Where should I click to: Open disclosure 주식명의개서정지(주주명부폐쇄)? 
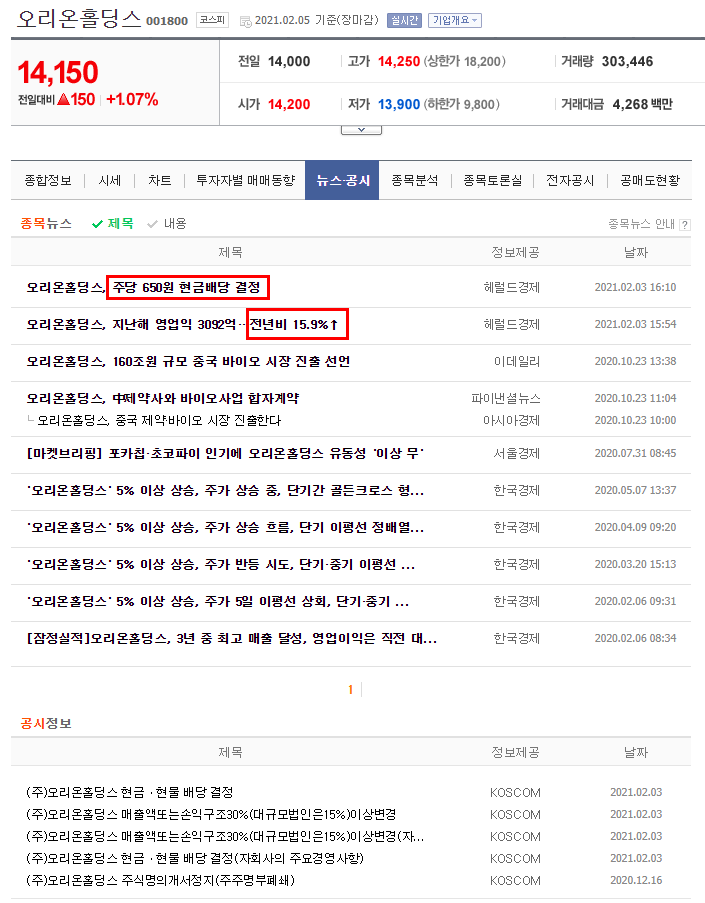pyautogui.click(x=160, y=881)
